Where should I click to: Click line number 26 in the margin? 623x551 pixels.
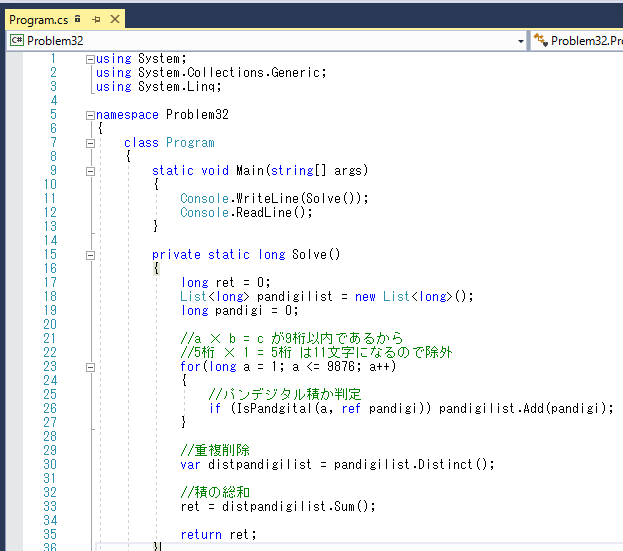(50, 408)
